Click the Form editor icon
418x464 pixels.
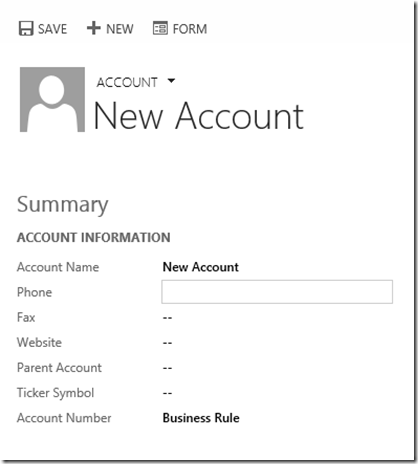[x=160, y=28]
